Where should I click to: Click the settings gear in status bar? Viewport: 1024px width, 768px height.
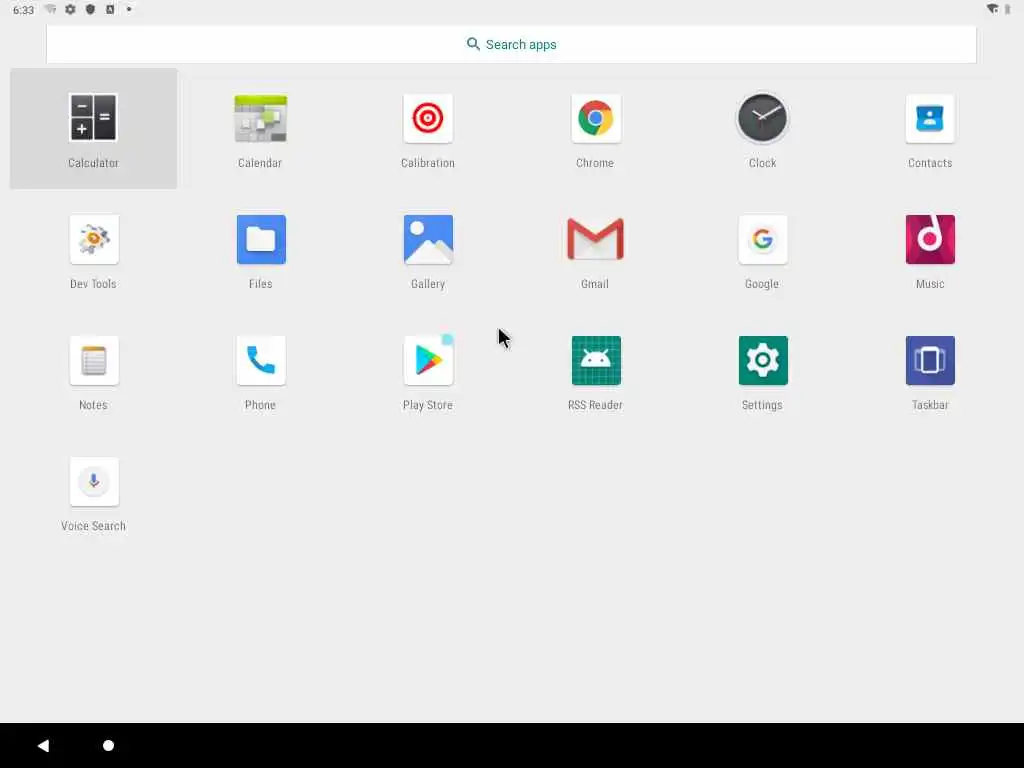[71, 9]
